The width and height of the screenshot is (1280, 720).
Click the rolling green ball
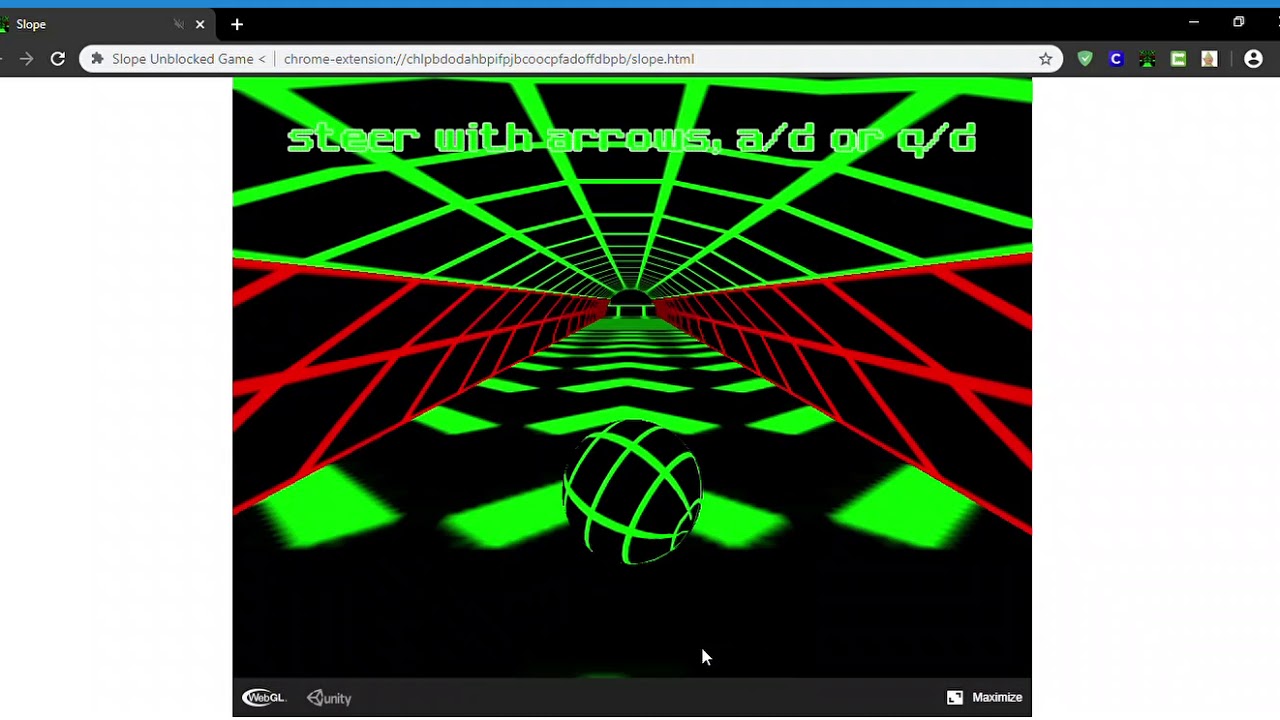[632, 493]
